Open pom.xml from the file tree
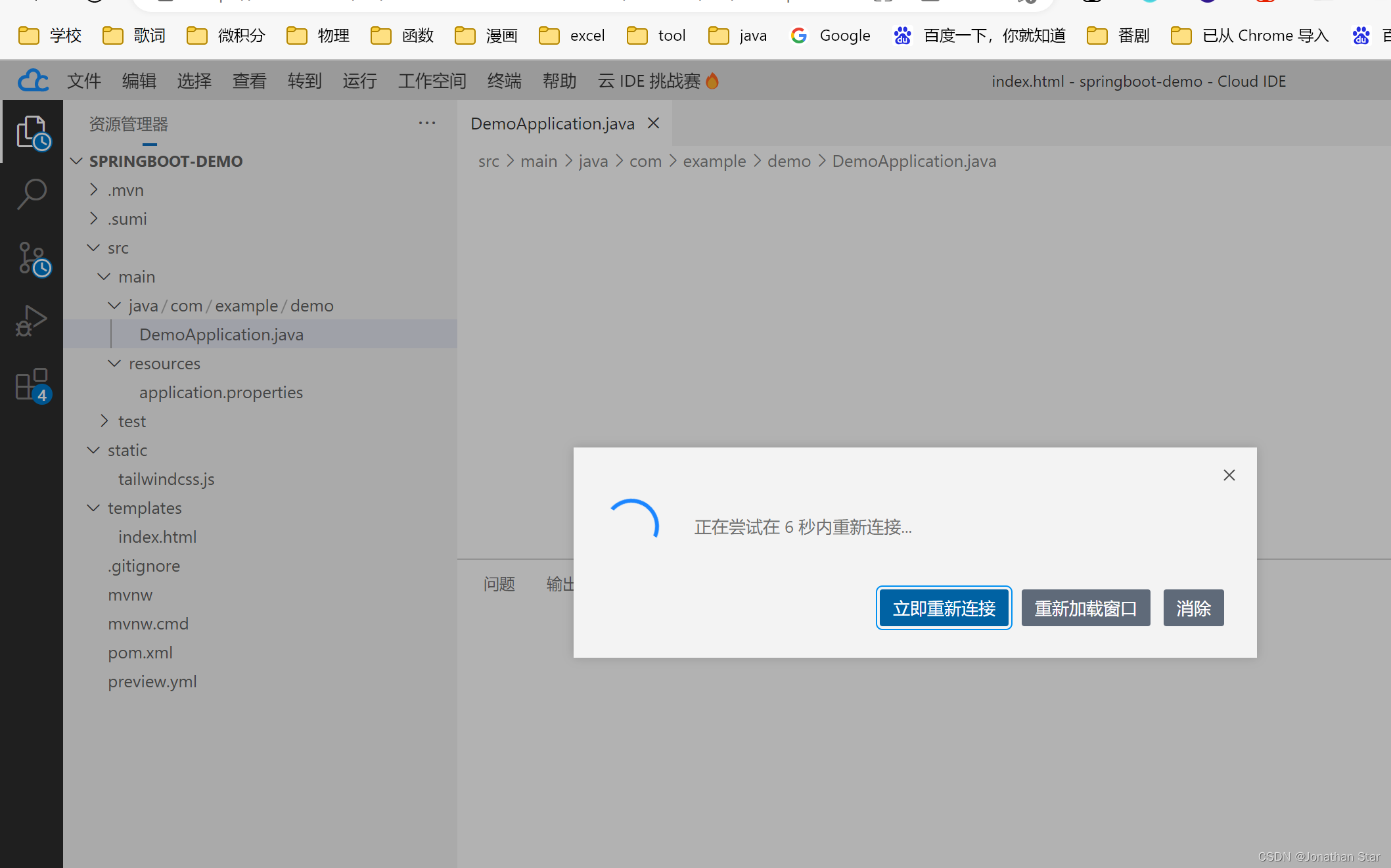The image size is (1391, 868). (x=140, y=652)
